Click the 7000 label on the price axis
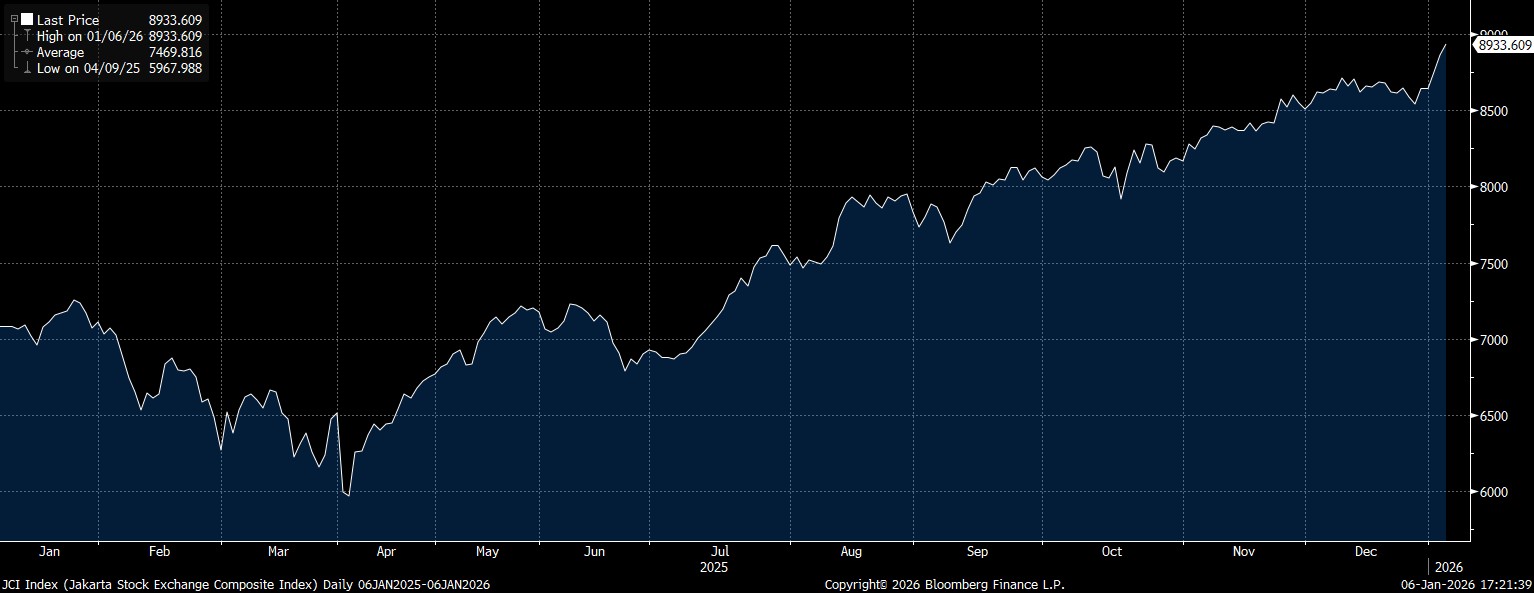The image size is (1534, 593). pos(1492,340)
